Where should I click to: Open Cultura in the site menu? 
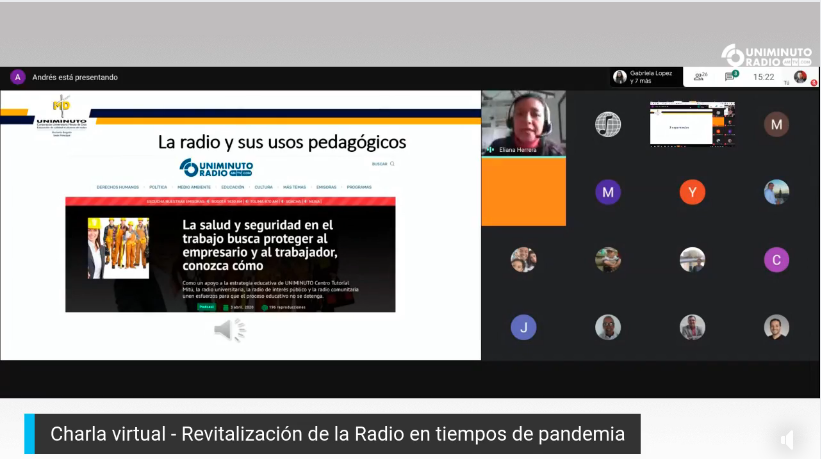click(x=263, y=187)
